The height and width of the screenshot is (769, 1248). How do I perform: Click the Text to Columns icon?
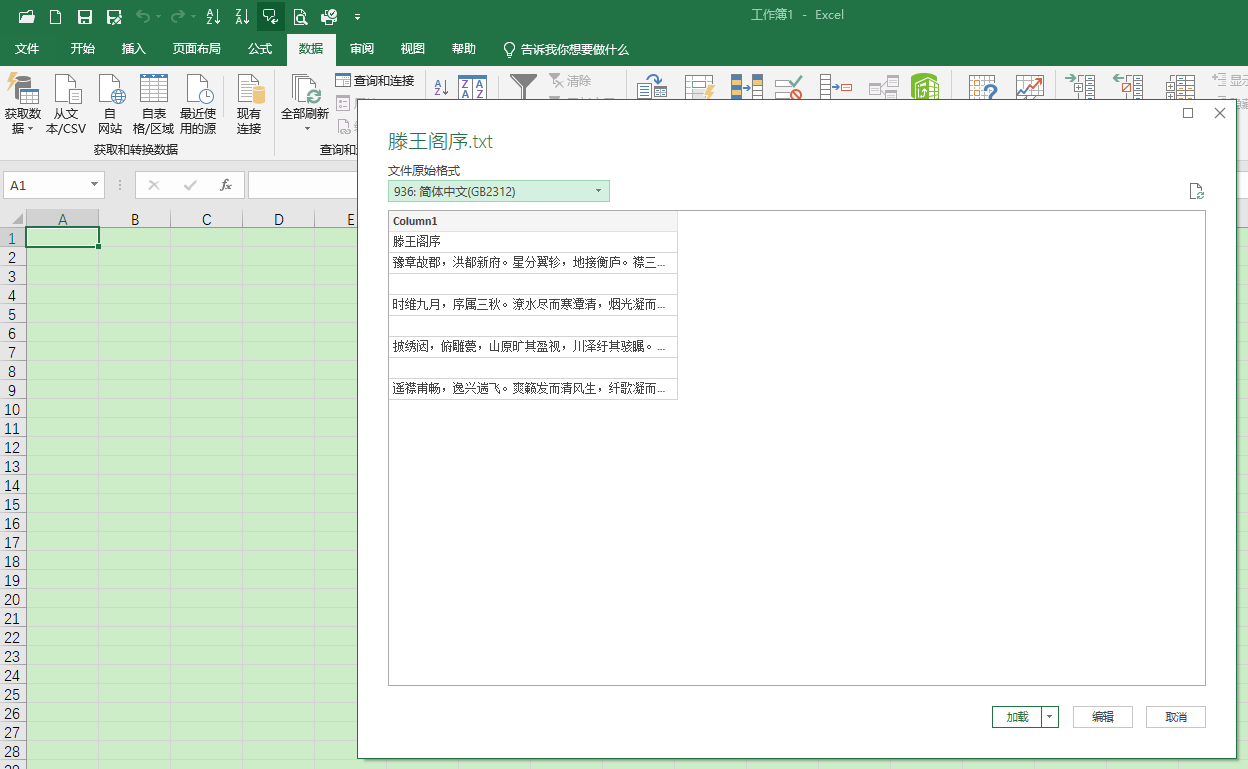pos(652,87)
